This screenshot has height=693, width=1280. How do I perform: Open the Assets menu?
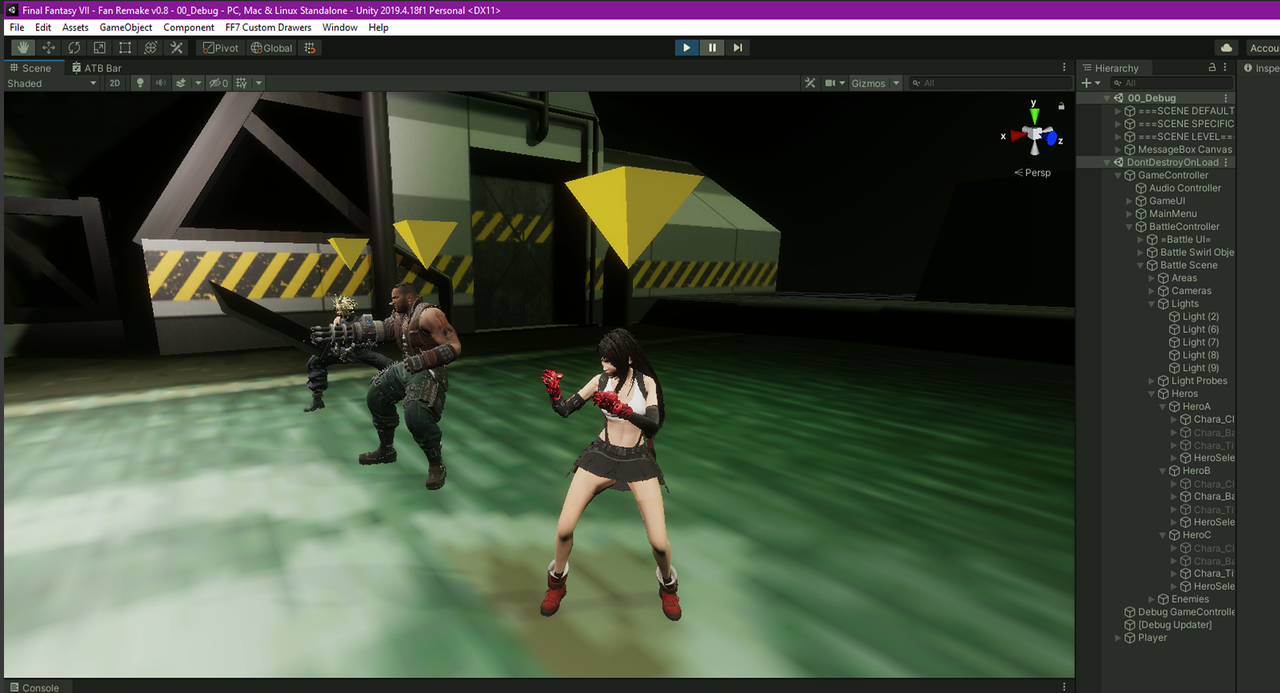click(75, 27)
